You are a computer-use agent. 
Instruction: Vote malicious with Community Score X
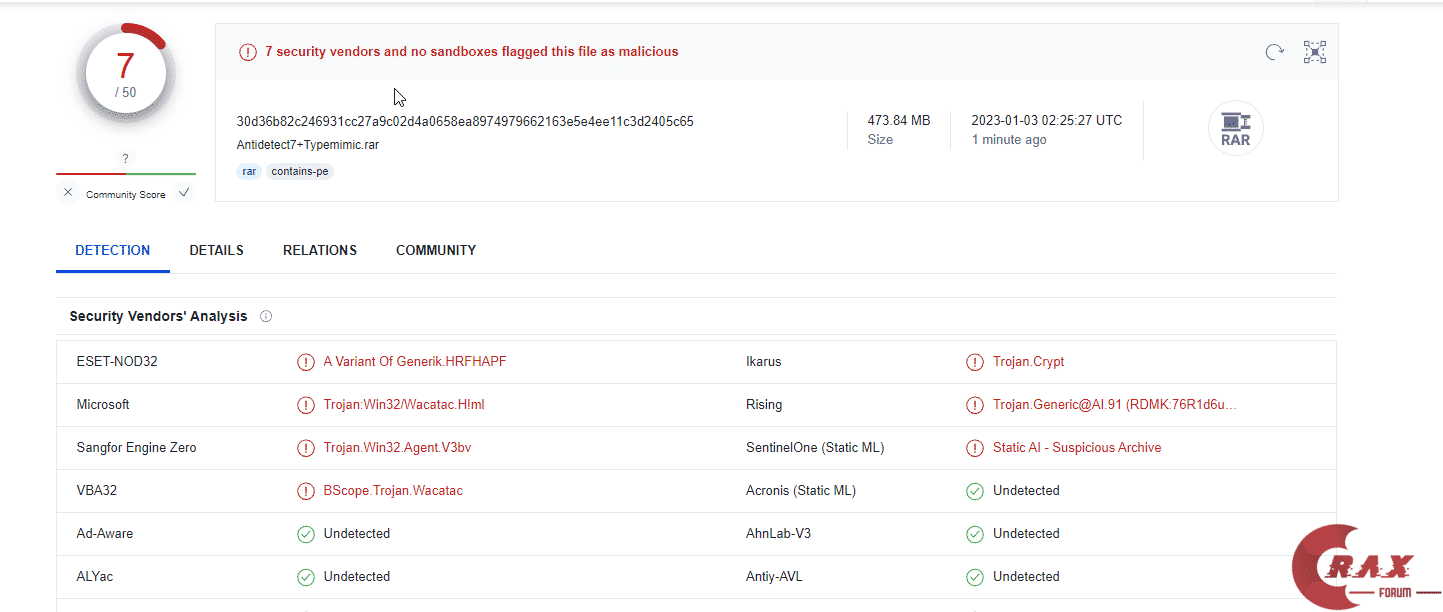68,193
